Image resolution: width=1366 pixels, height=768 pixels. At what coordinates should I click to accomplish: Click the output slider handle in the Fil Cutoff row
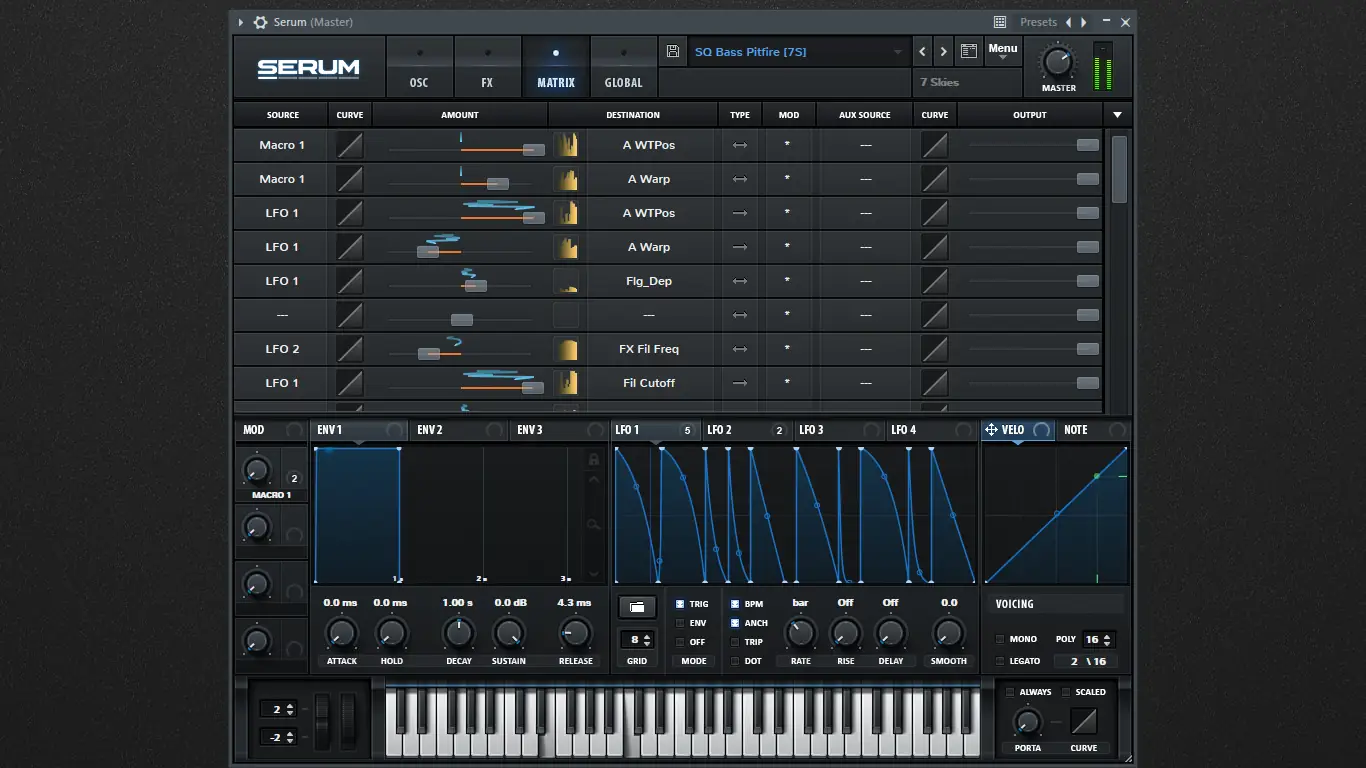click(x=1087, y=383)
